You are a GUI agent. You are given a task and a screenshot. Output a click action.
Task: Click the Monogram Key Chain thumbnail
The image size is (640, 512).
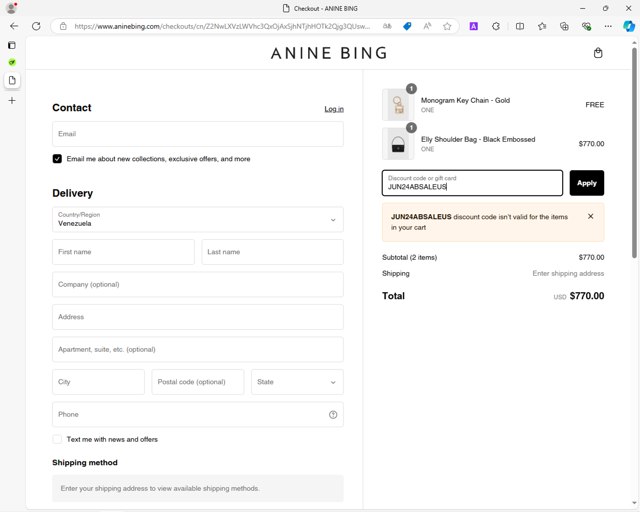398,105
